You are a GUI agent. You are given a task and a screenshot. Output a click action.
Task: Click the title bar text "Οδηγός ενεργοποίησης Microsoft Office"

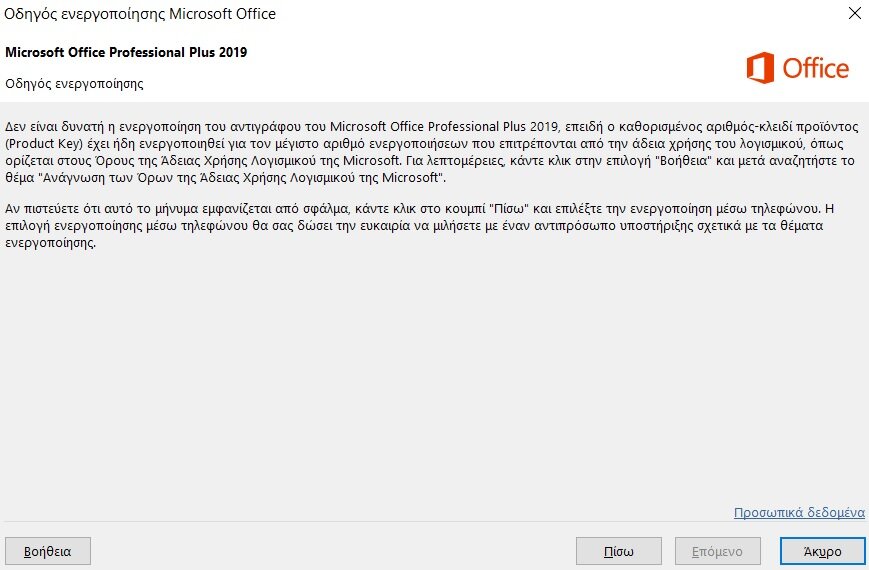[x=140, y=14]
